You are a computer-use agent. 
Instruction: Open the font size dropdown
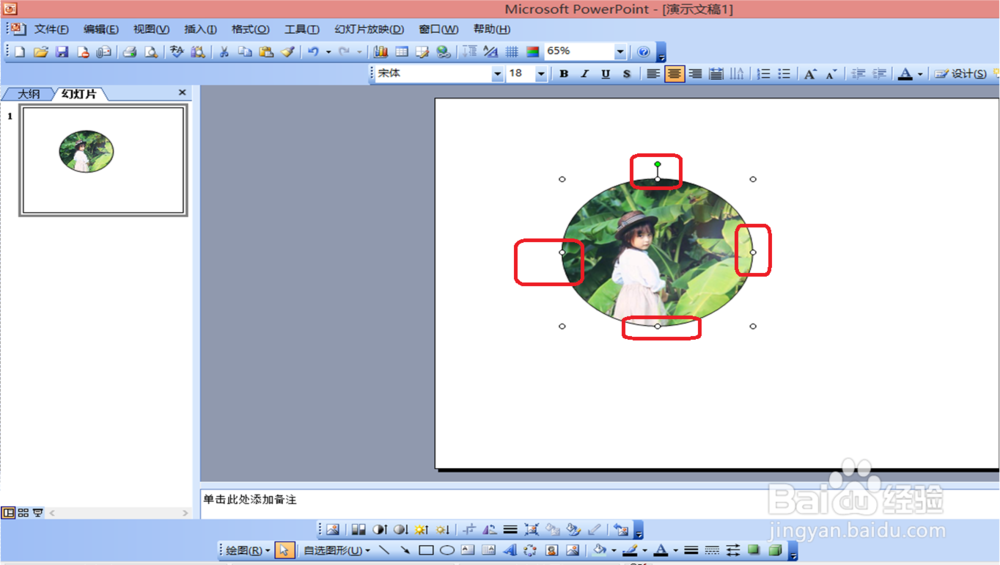(x=541, y=74)
